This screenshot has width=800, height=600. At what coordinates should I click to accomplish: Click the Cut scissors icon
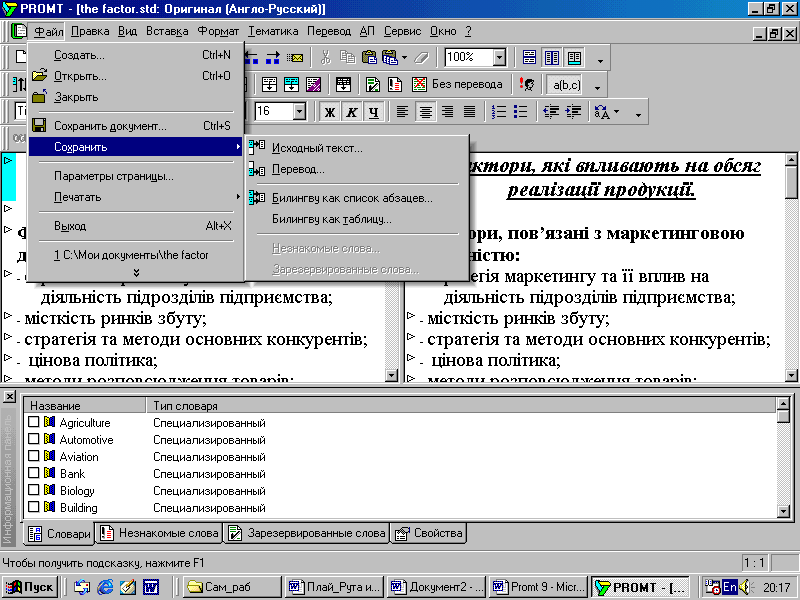[326, 57]
